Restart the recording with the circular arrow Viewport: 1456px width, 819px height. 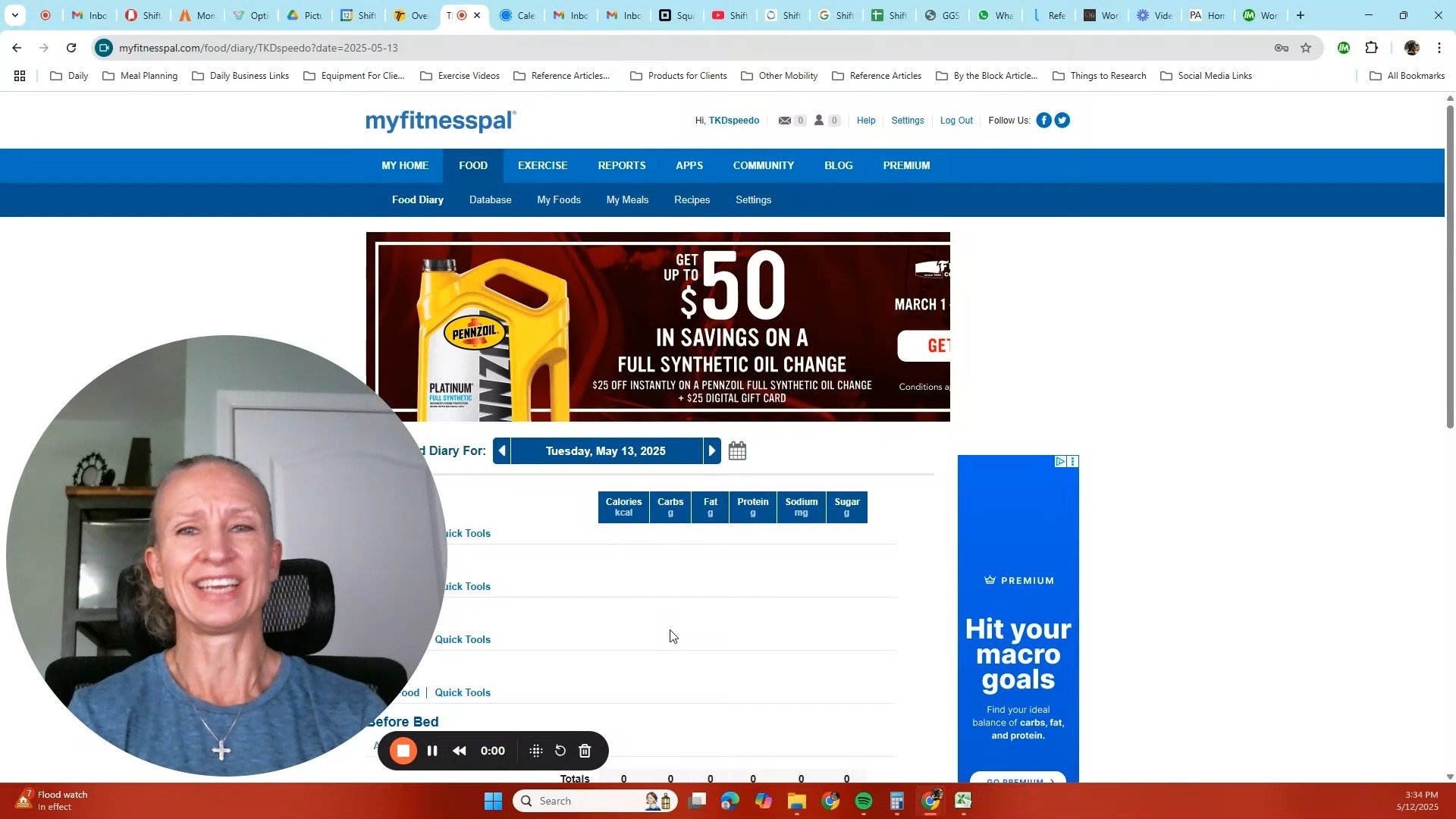560,751
